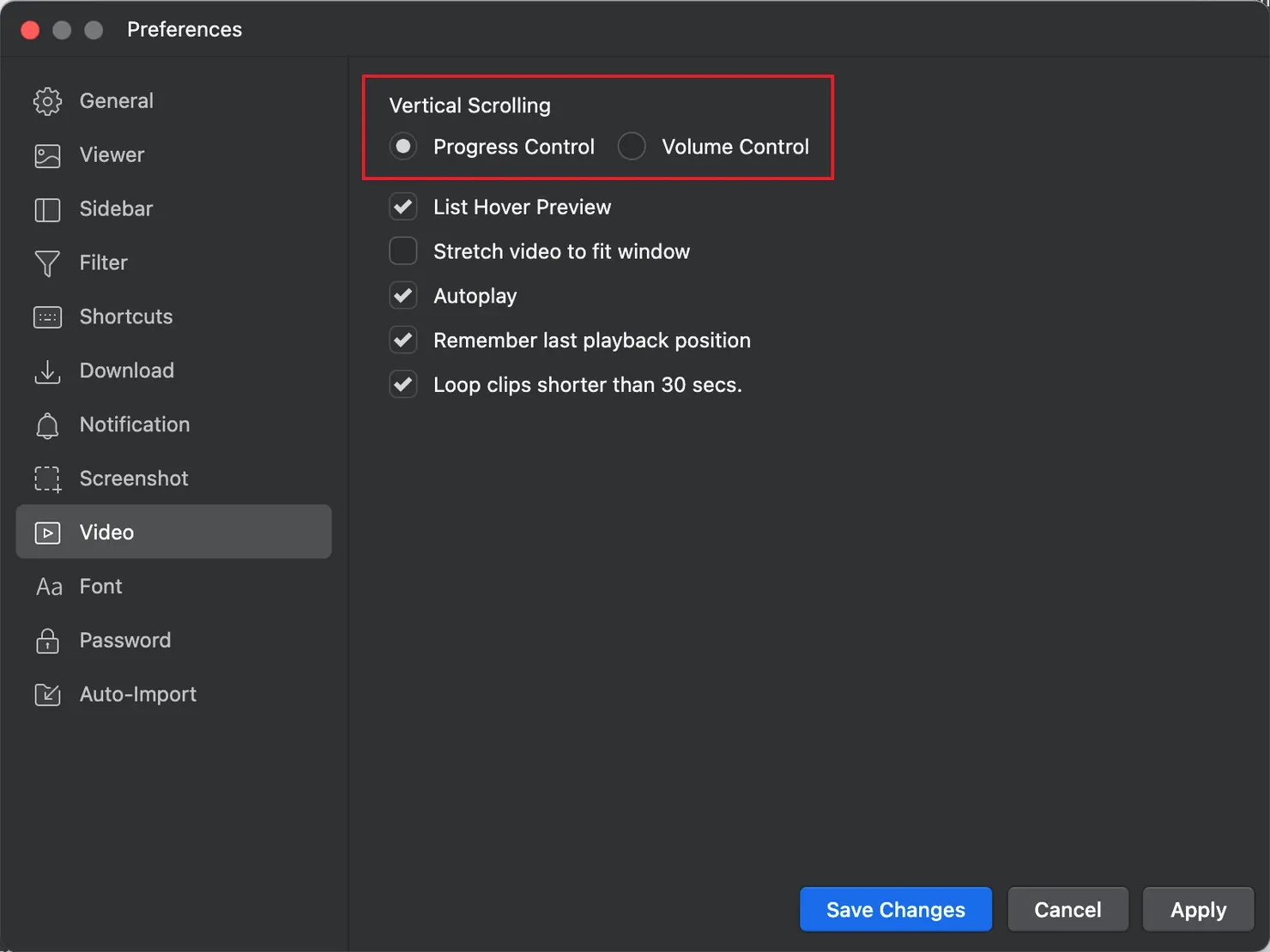
Task: Click the Shortcuts keyboard icon
Action: click(47, 317)
